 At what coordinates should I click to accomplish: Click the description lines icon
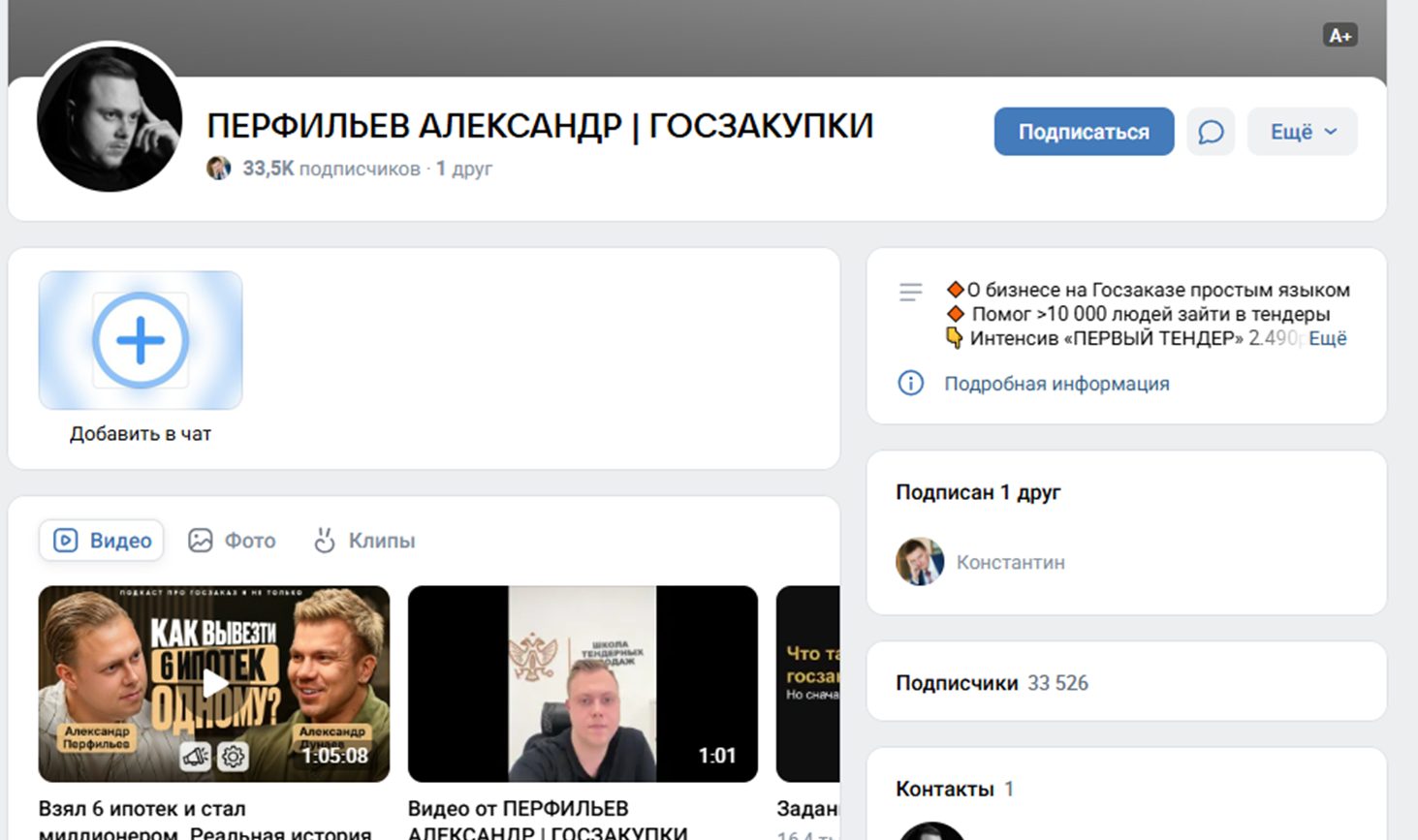tap(910, 292)
